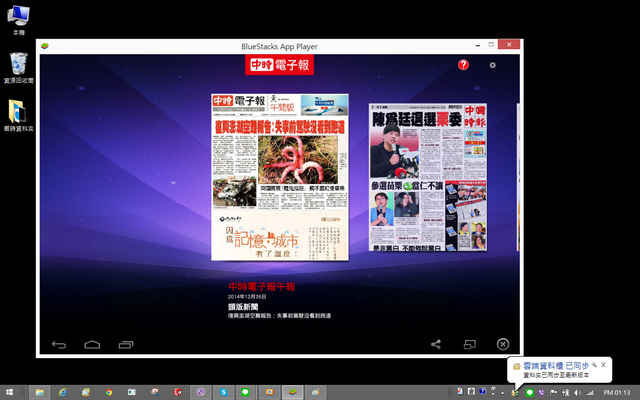Click the purple Viber tray icon
640x400 pixels.
tap(542, 393)
